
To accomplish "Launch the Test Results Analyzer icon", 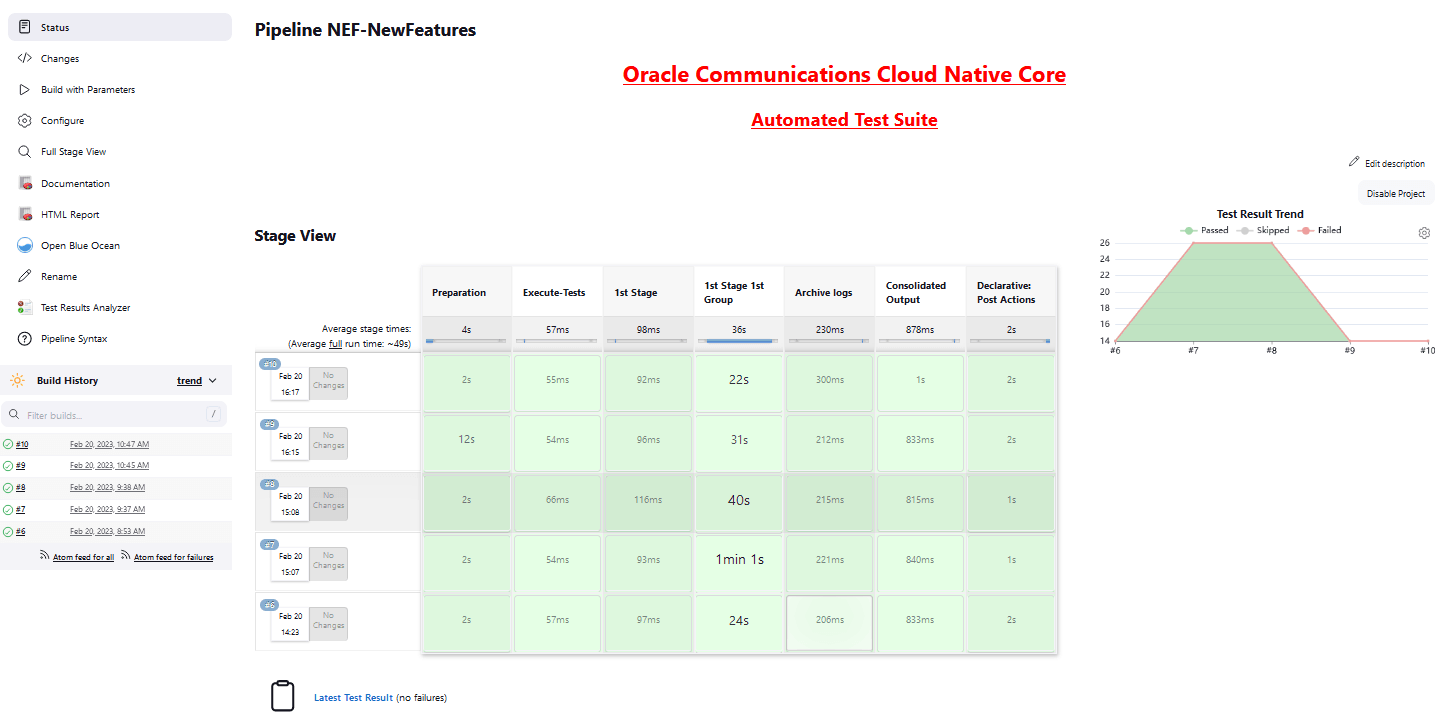I will coord(24,307).
